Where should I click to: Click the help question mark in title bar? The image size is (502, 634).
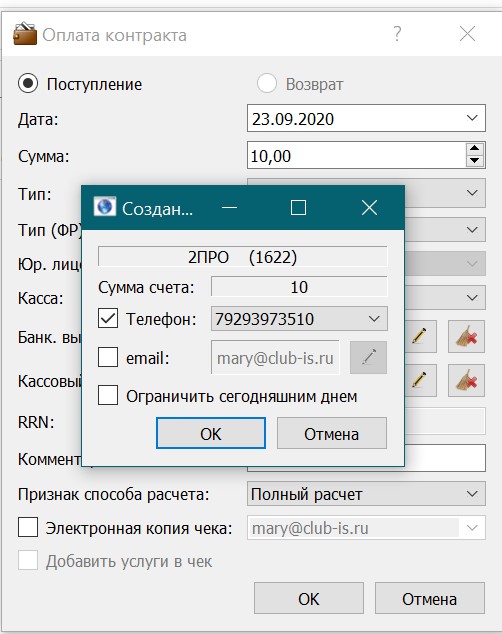[x=398, y=34]
